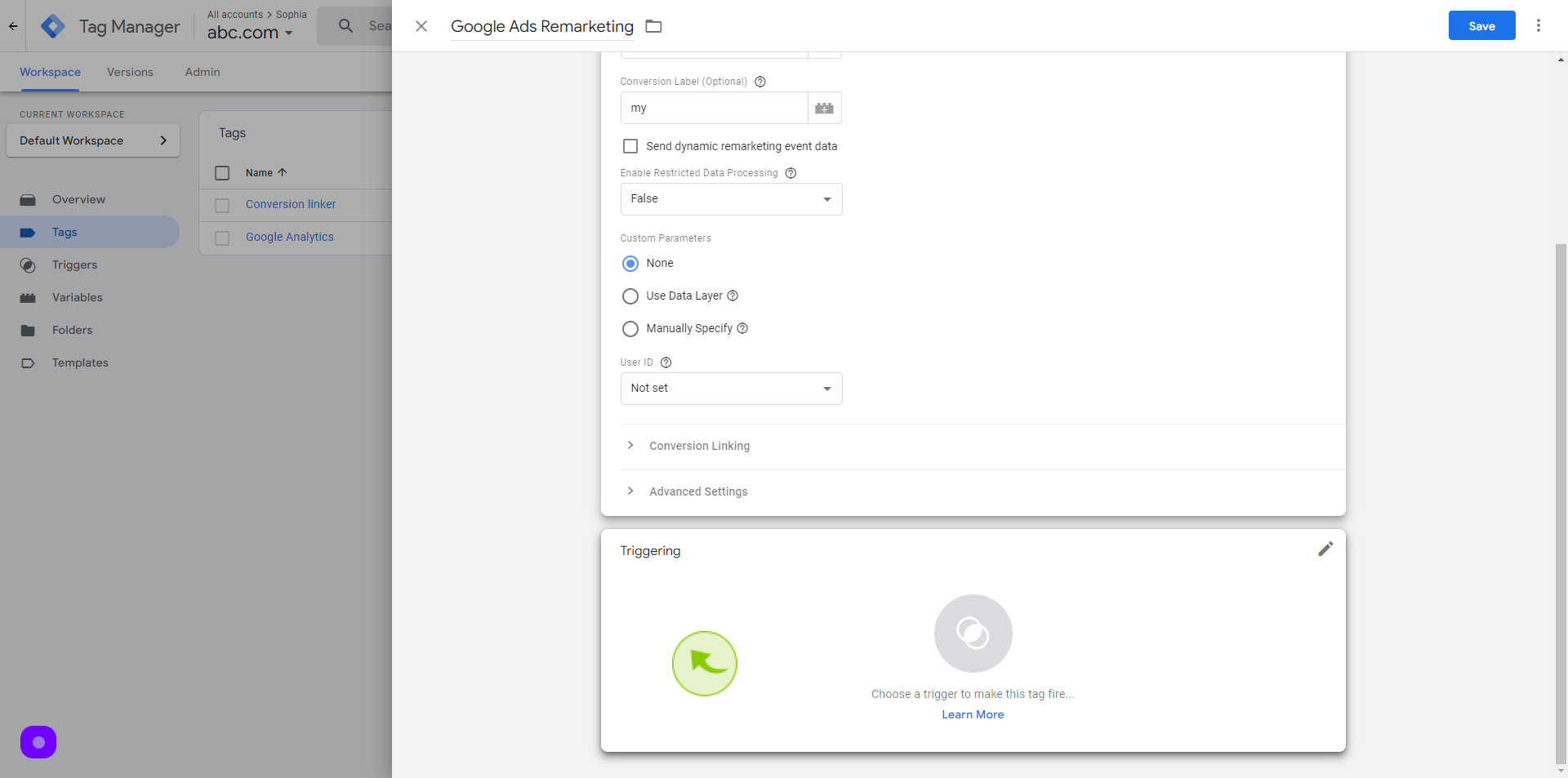
Task: Click the Templates outline tag icon
Action: click(28, 363)
